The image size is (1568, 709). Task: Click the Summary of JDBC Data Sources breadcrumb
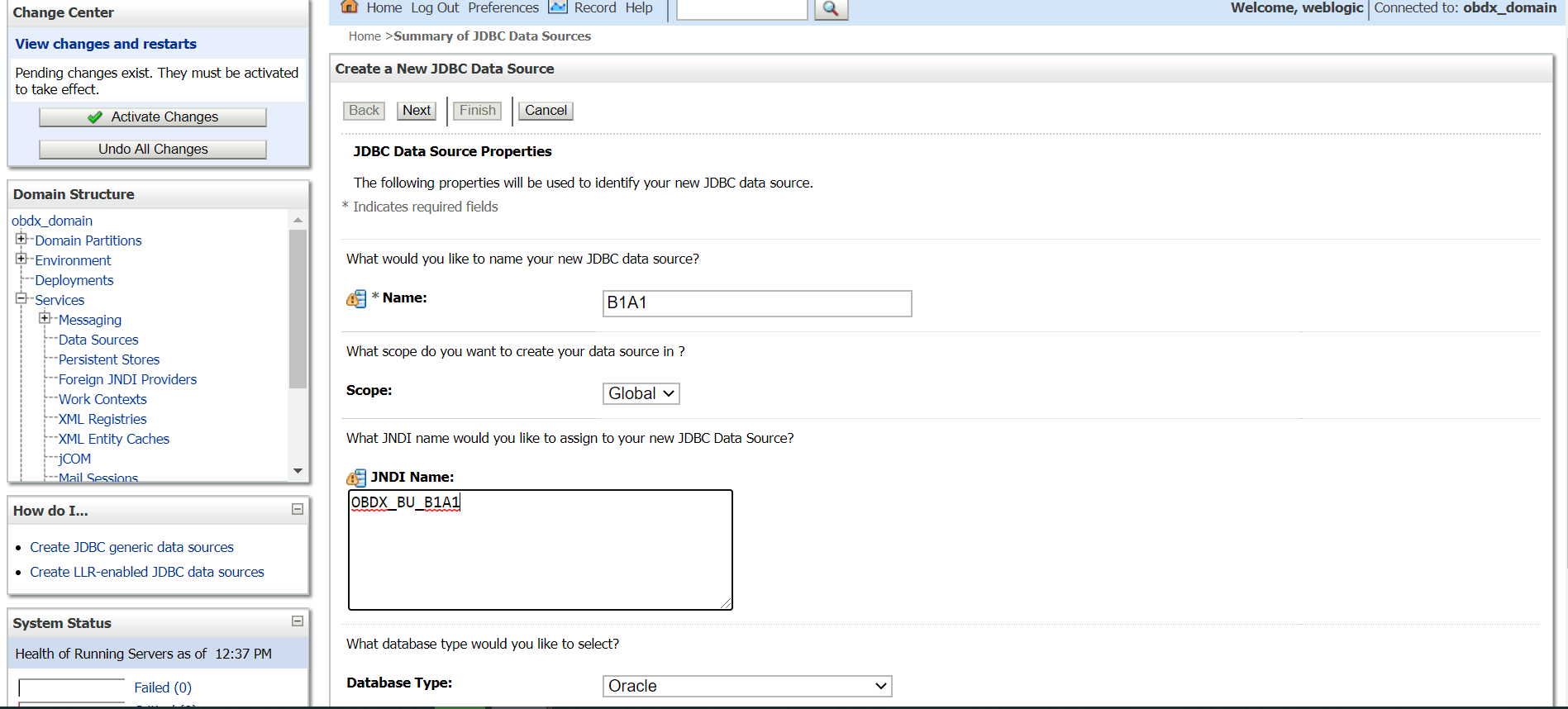click(x=493, y=36)
